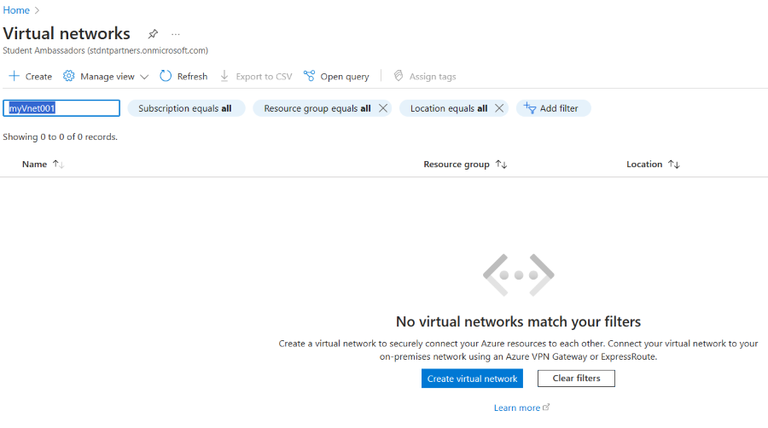Open the Manage view dropdown
768x428 pixels.
click(105, 76)
